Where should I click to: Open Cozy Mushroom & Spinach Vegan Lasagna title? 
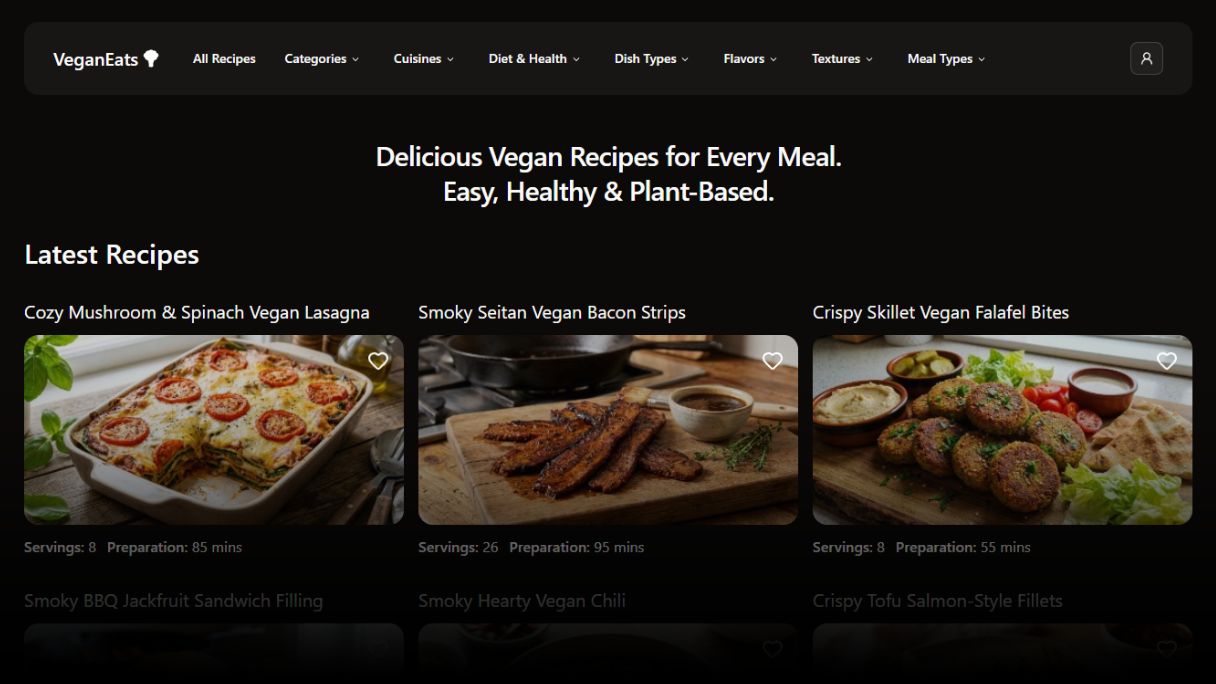pos(197,313)
